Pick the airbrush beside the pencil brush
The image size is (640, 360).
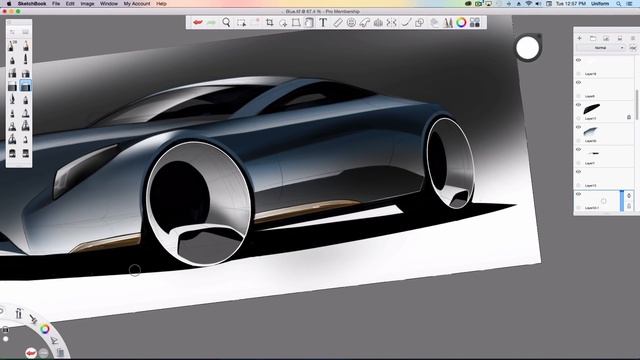coord(25,46)
